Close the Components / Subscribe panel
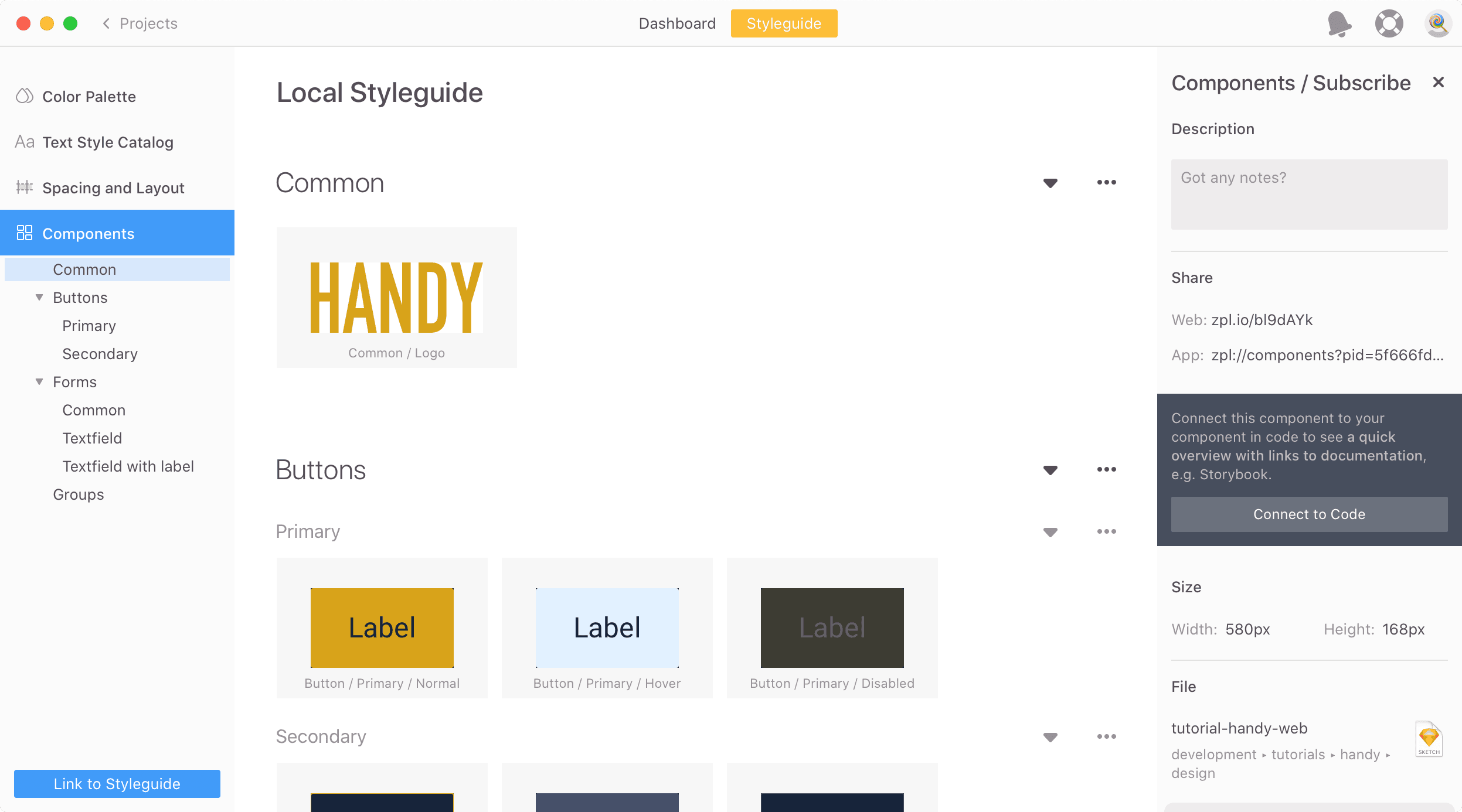 [1438, 83]
